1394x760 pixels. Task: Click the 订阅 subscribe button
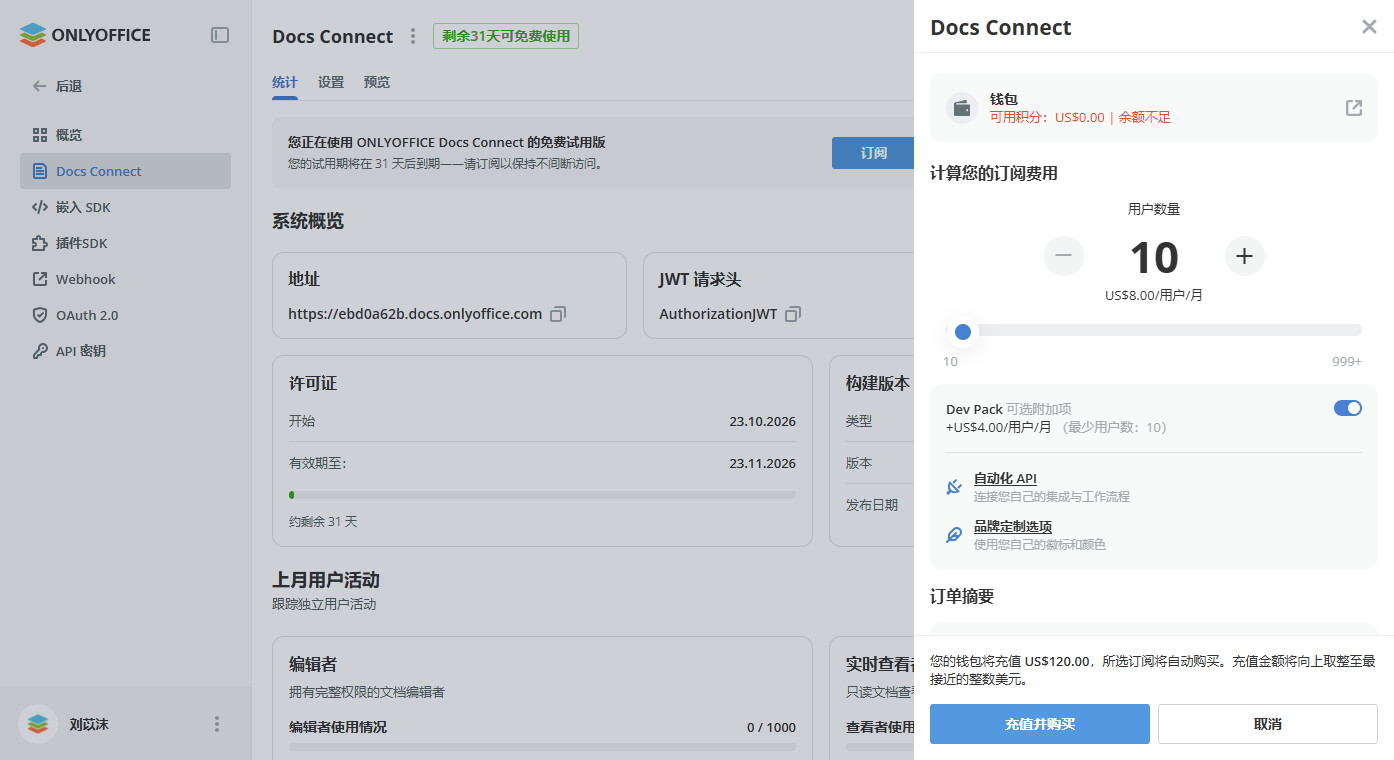(873, 153)
